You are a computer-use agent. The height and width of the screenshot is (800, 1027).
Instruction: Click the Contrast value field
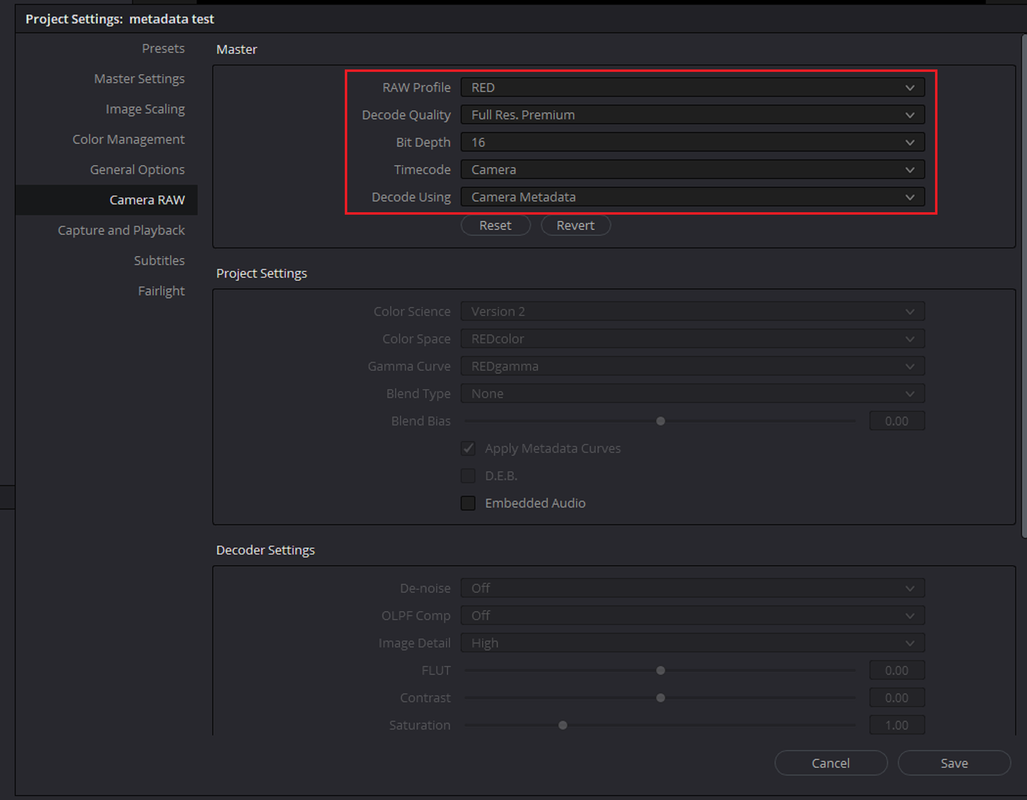click(x=897, y=698)
